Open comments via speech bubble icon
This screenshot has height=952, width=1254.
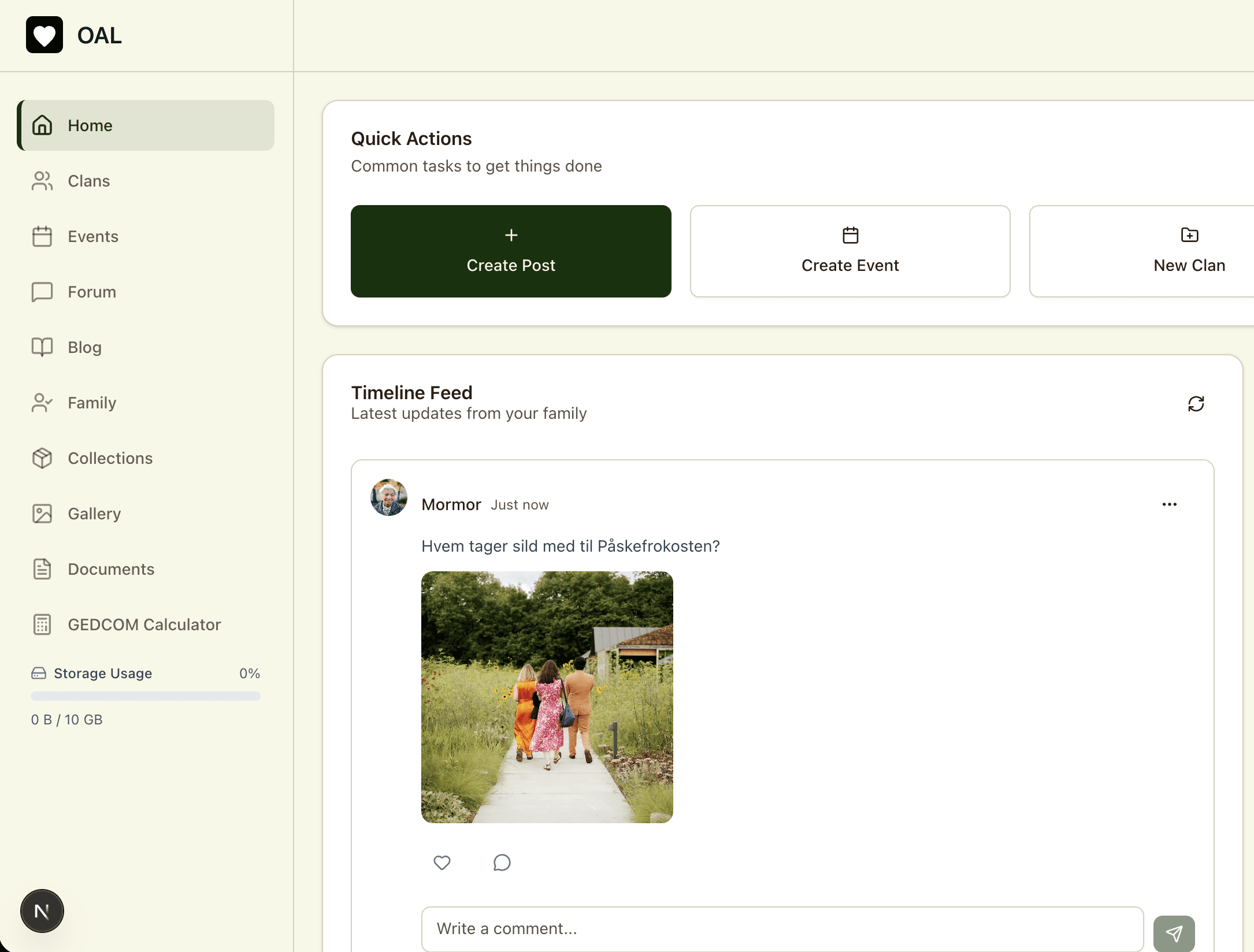[x=502, y=862]
